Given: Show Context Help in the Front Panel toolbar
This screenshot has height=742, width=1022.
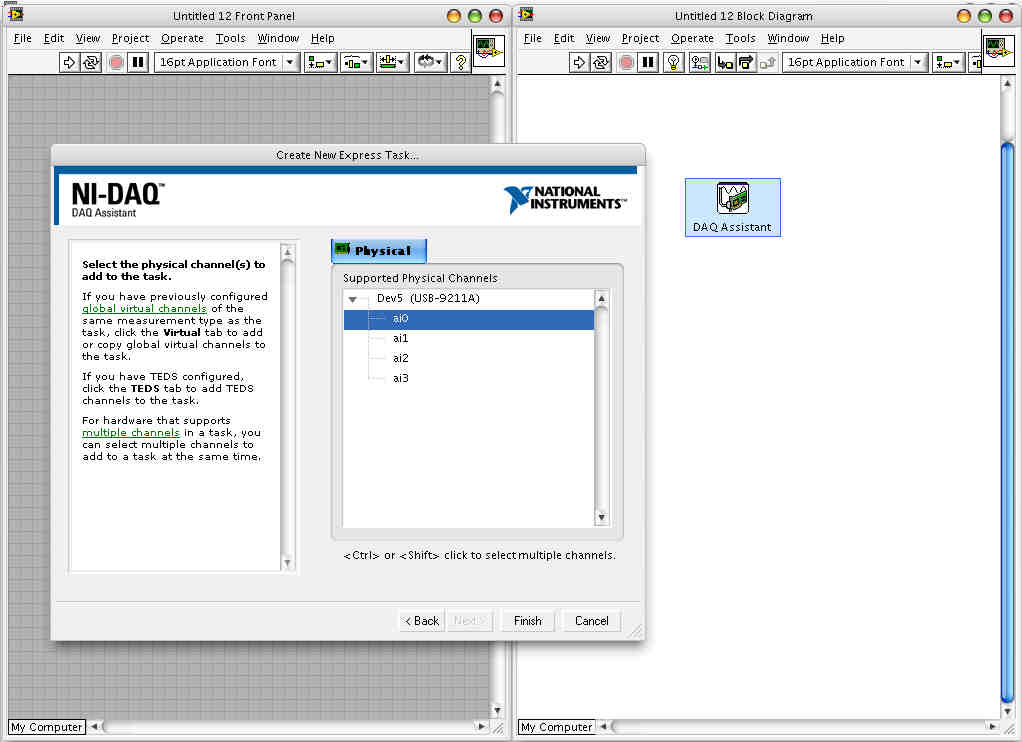Looking at the screenshot, I should click(461, 62).
